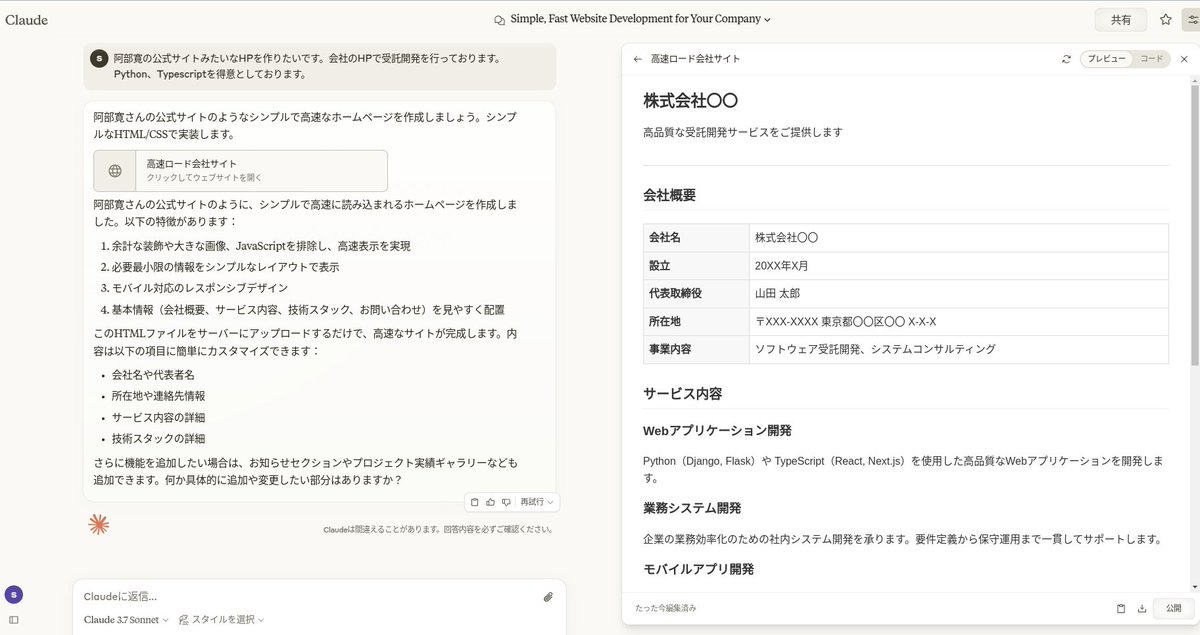Download the artifact file
1200x635 pixels.
coord(1142,608)
